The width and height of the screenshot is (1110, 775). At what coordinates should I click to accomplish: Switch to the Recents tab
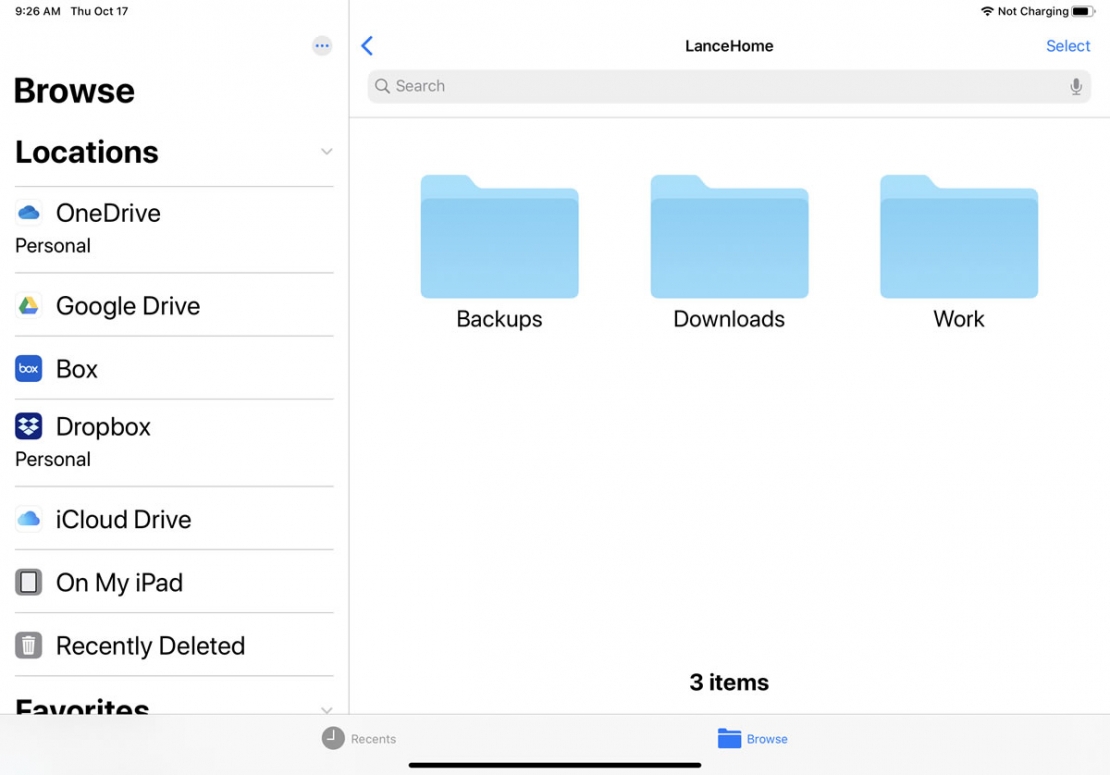point(358,738)
